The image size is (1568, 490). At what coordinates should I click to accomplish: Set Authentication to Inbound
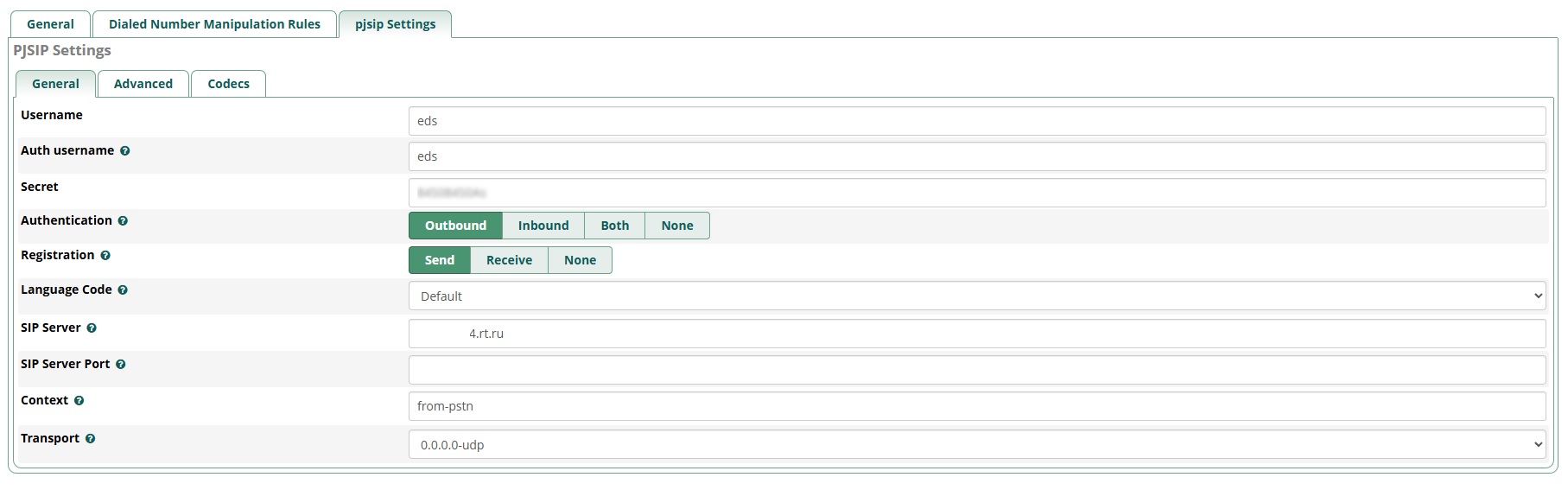(543, 226)
